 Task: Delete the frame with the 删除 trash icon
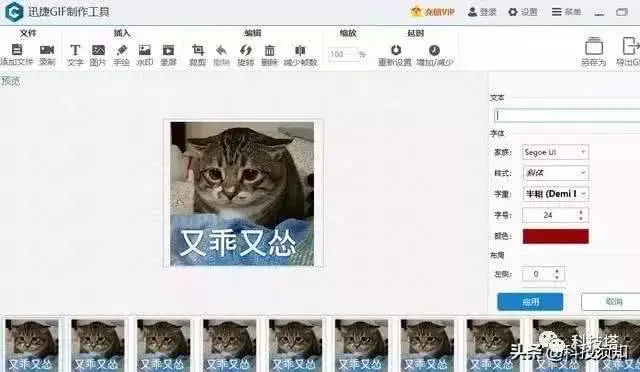(x=269, y=50)
